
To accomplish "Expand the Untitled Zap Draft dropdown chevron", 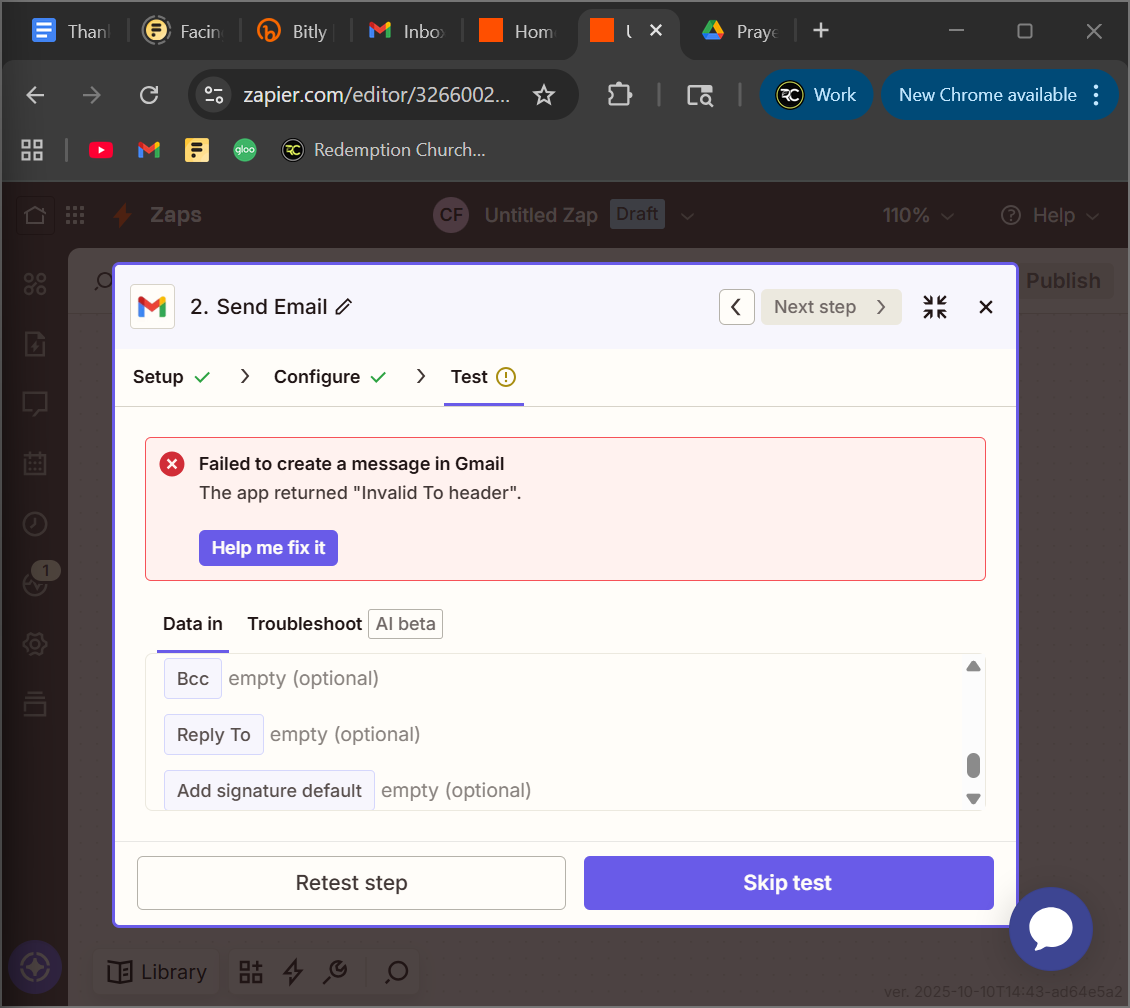I will pos(687,215).
